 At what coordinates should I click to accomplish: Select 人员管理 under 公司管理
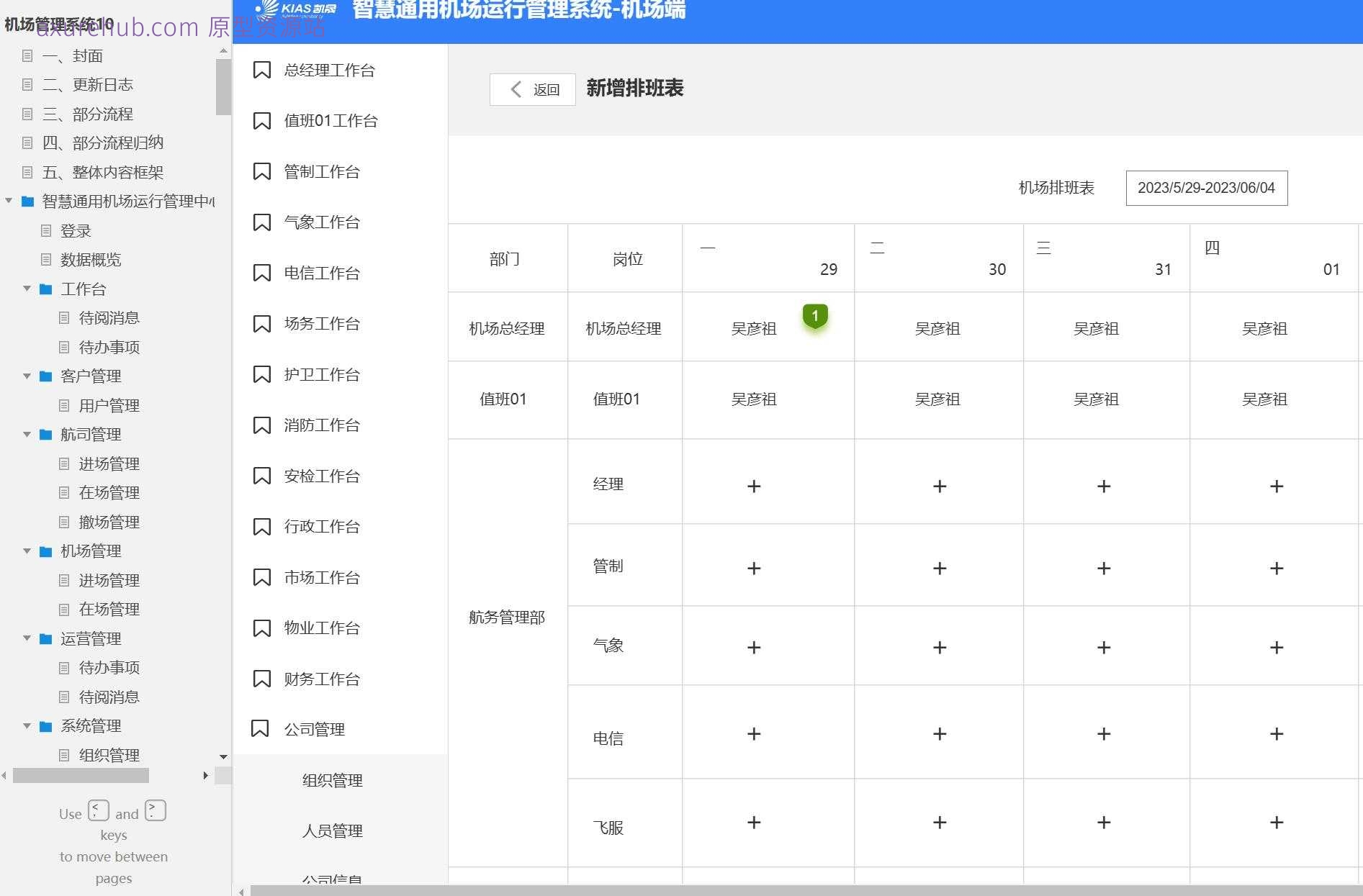[332, 830]
